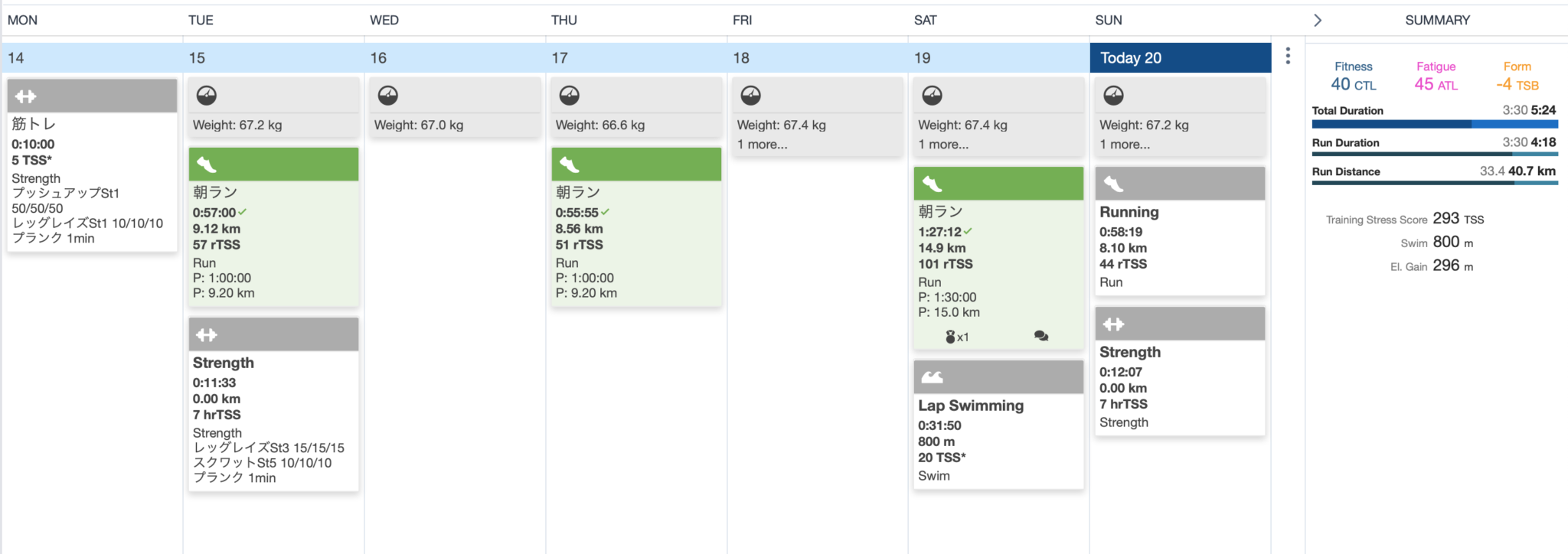Select the day 17 header for Thursday
Viewport: 1568px width, 554px height.
(x=560, y=58)
